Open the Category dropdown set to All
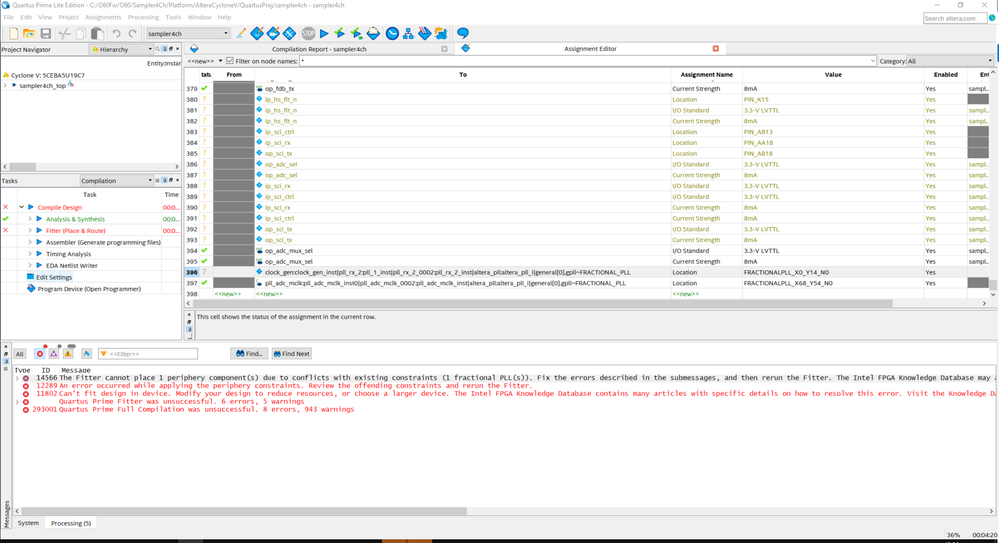This screenshot has width=999, height=543. point(949,61)
